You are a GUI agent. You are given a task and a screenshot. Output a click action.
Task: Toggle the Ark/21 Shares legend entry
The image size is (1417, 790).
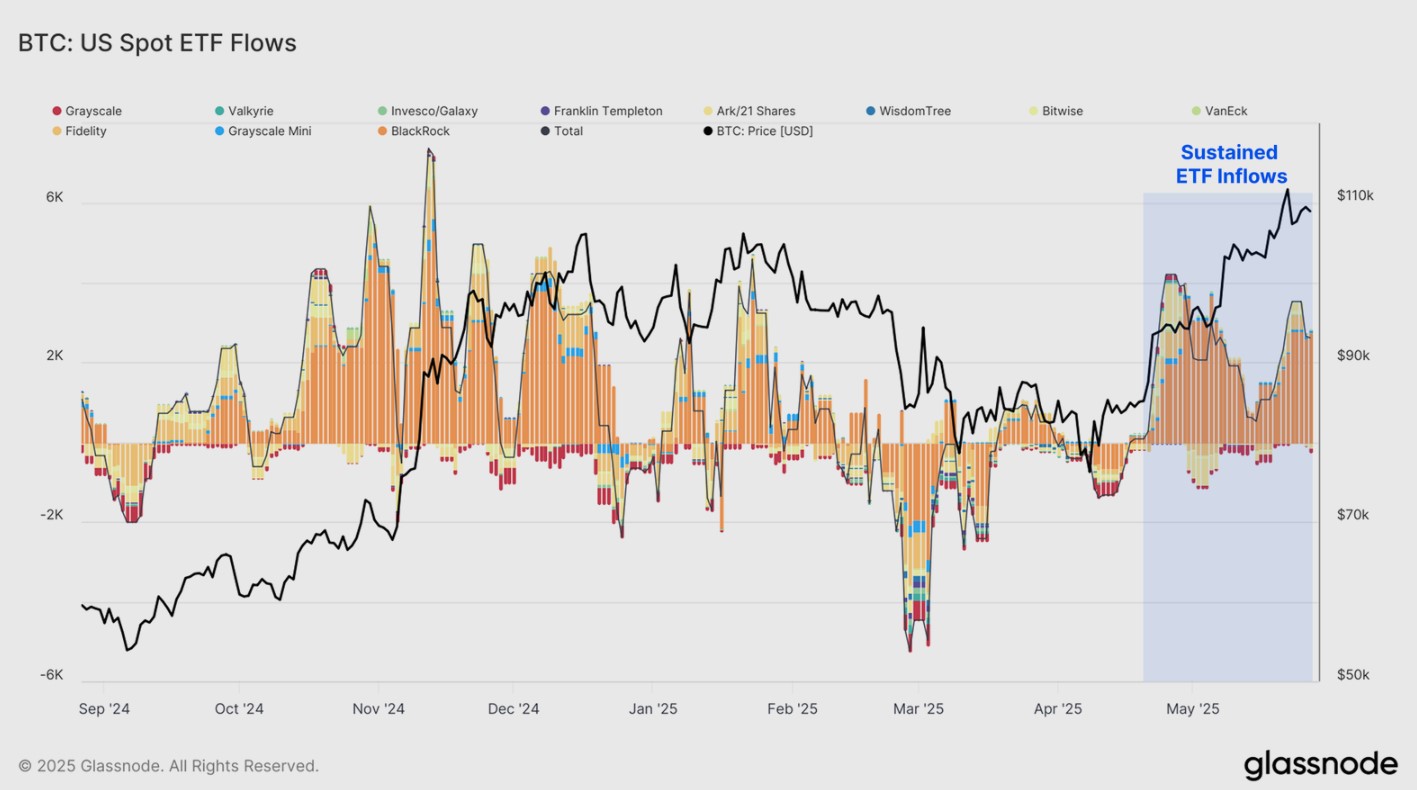[x=749, y=111]
